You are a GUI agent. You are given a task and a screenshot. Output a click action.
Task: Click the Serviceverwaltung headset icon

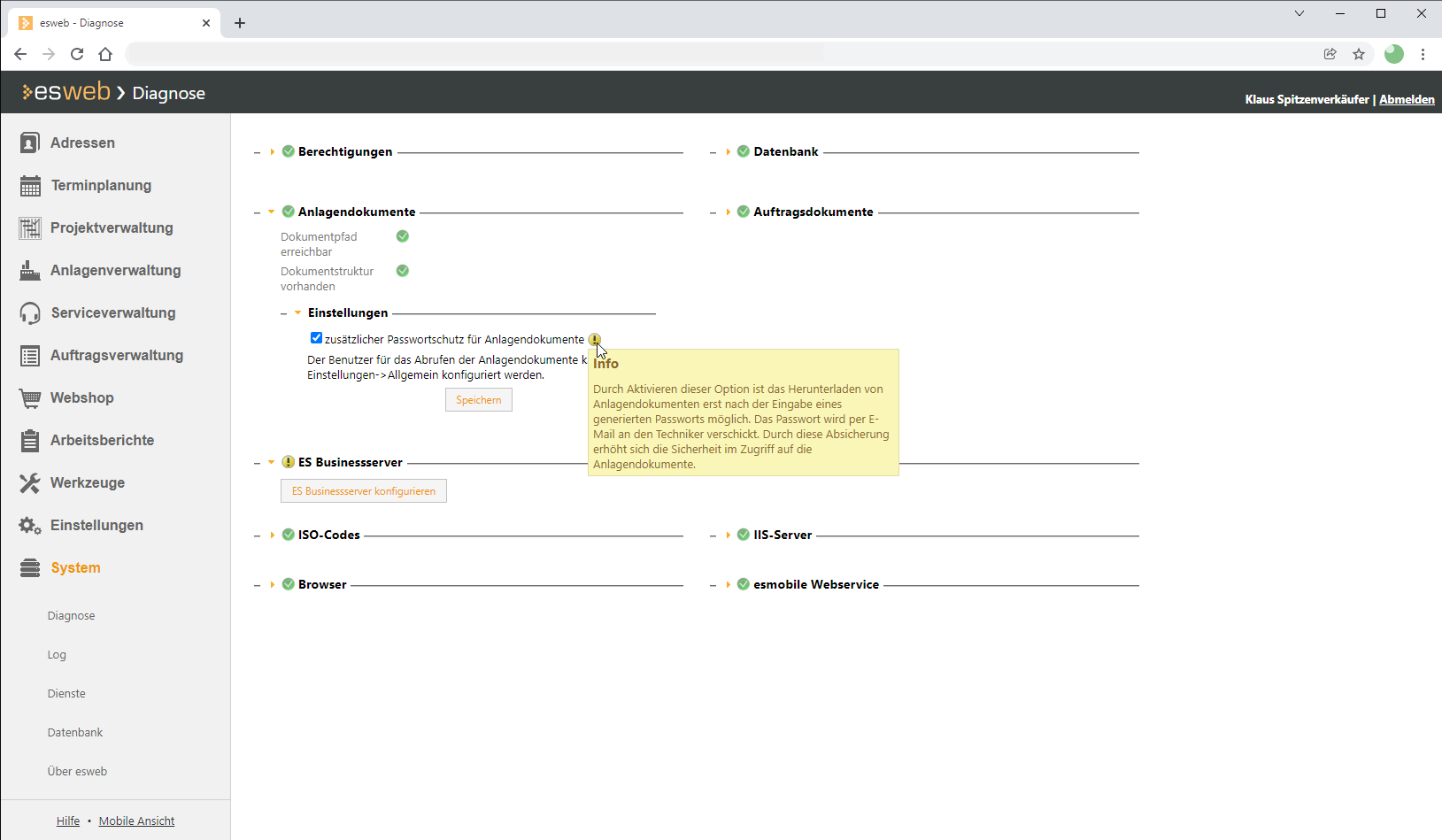point(30,313)
